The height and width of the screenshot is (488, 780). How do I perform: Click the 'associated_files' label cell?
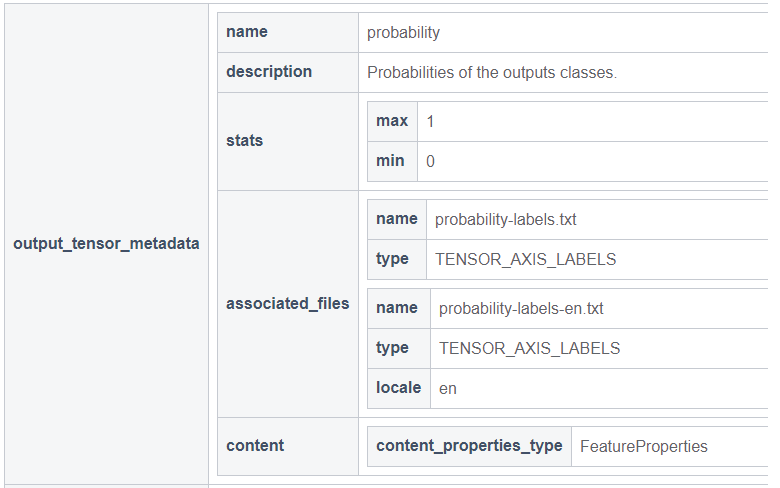click(x=288, y=303)
